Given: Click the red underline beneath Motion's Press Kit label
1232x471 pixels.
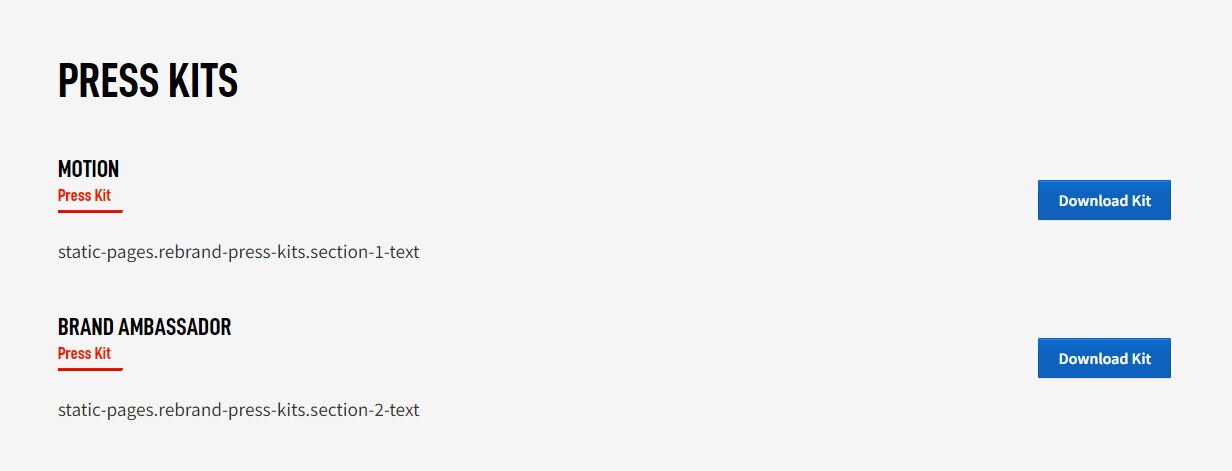Looking at the screenshot, I should (90, 211).
